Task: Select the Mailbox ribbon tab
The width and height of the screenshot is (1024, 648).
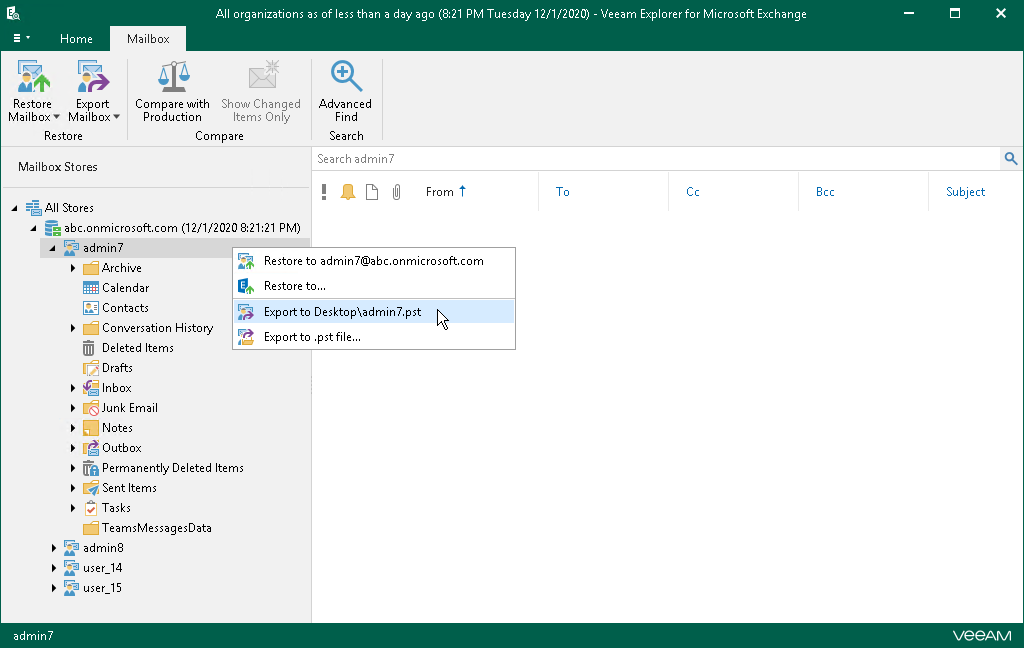Action: tap(148, 39)
